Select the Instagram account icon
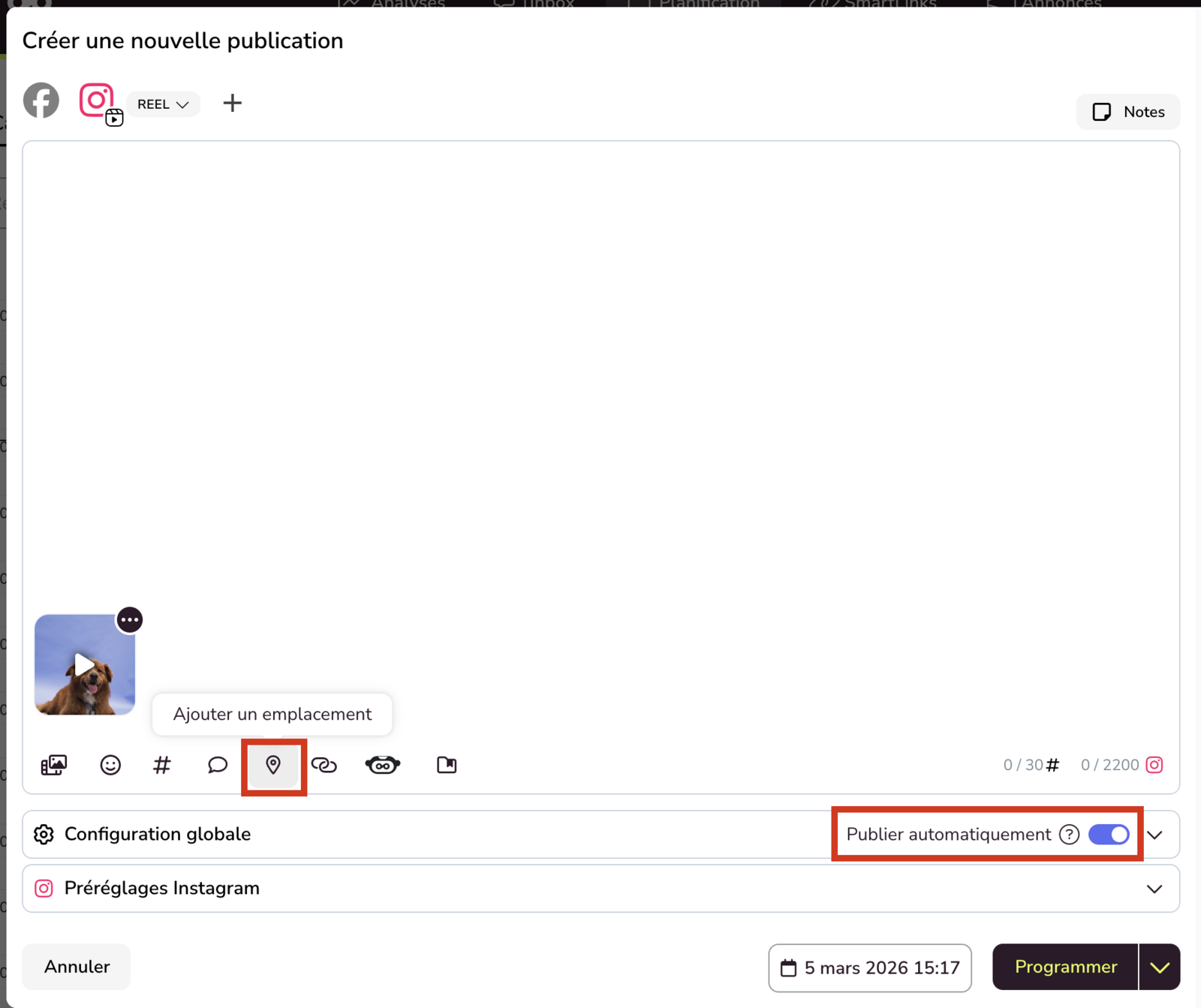The width and height of the screenshot is (1201, 1008). point(97,101)
